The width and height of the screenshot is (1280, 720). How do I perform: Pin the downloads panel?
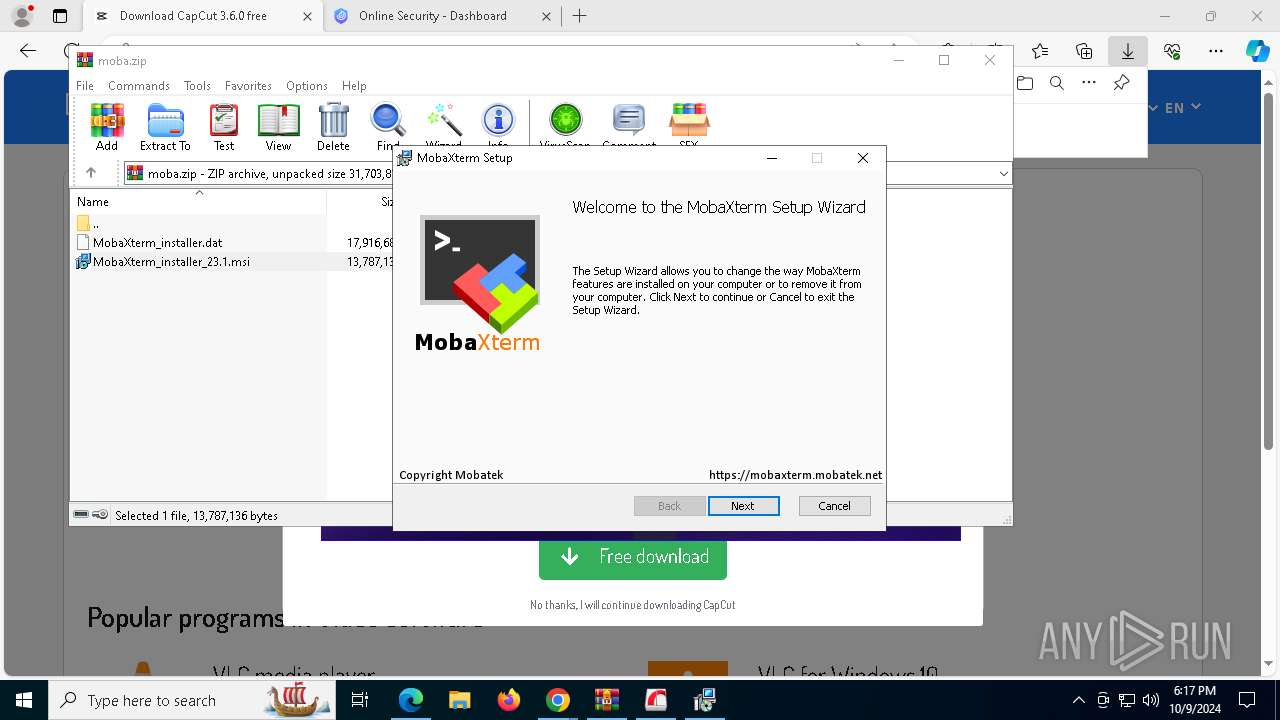[1121, 83]
